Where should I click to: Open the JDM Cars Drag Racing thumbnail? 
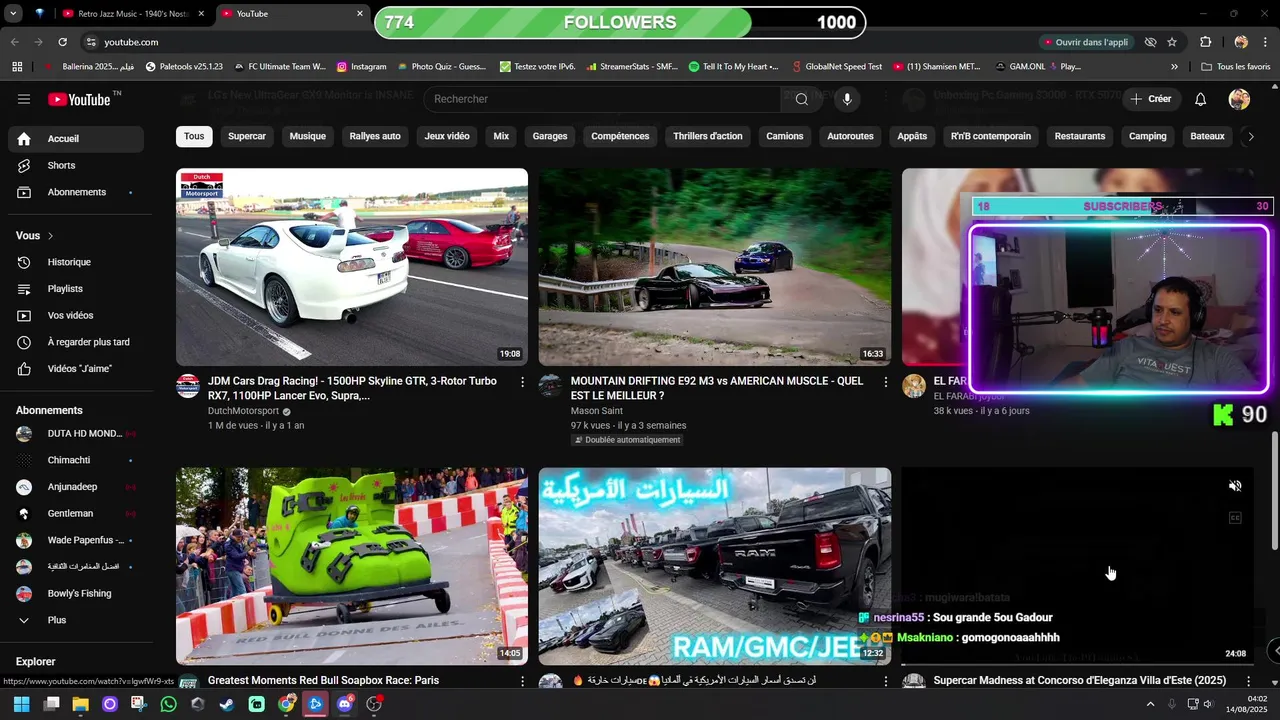coord(352,267)
